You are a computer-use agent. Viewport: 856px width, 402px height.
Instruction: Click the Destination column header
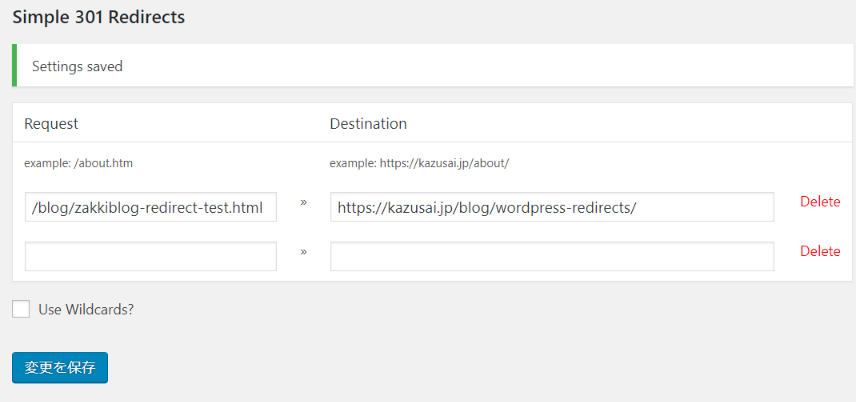[368, 124]
